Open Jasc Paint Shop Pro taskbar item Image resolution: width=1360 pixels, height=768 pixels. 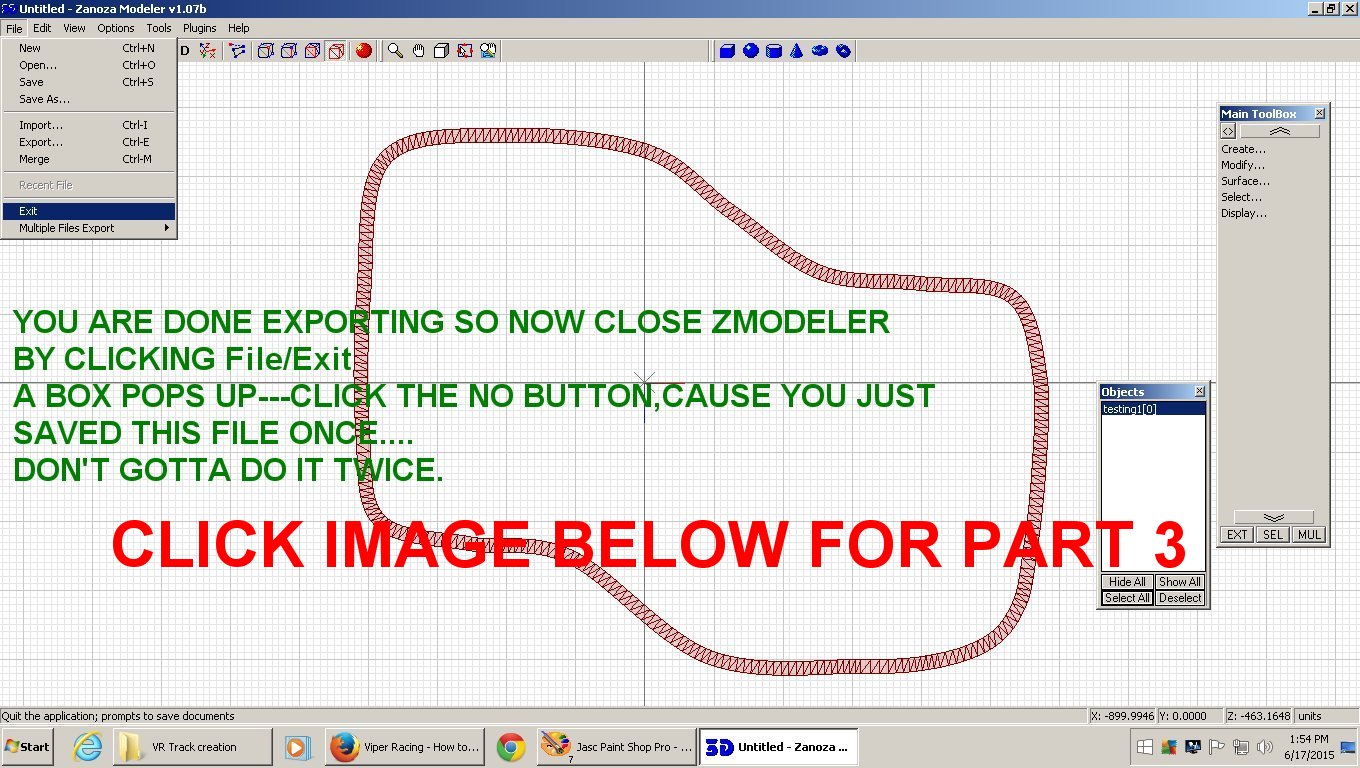(615, 747)
